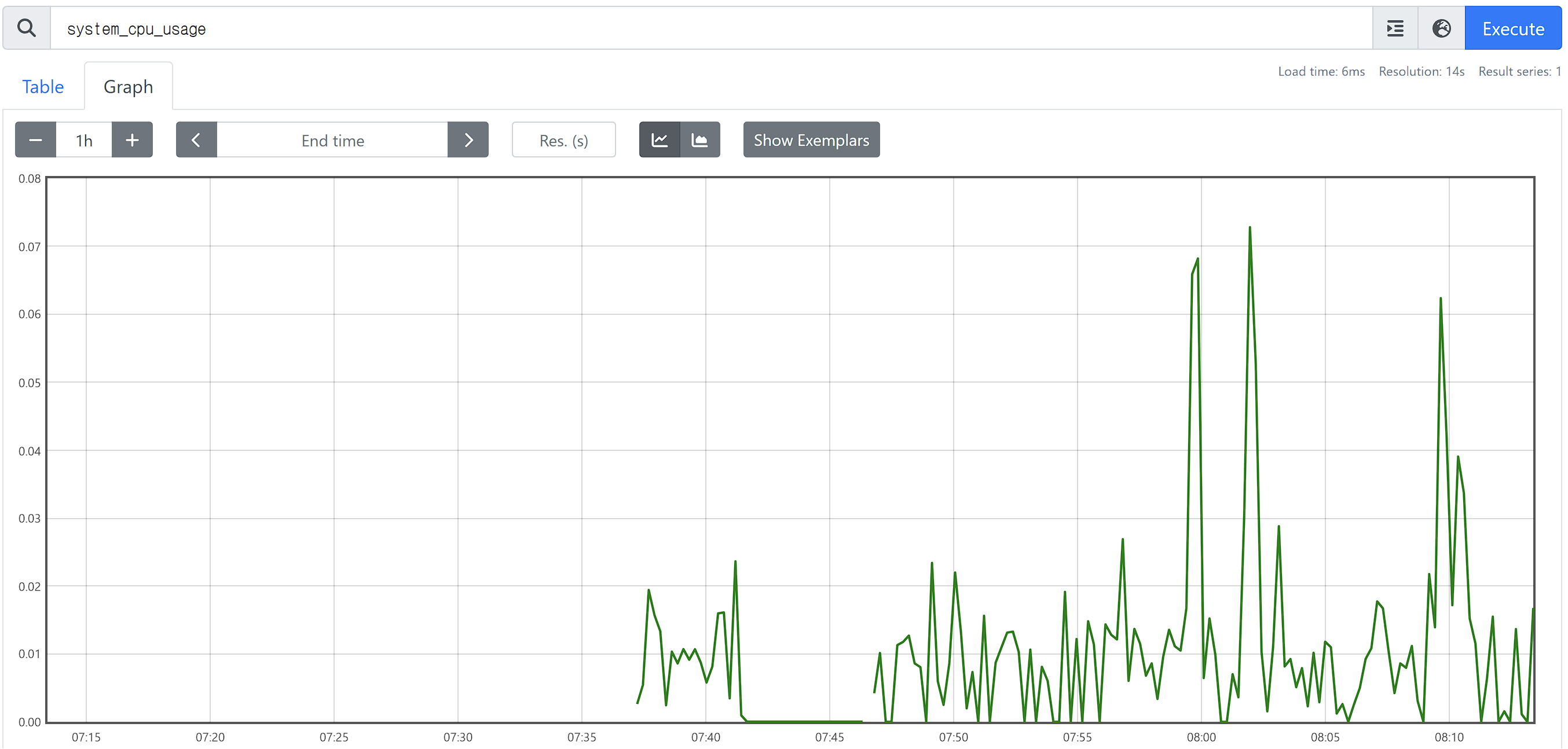Toggle Show Exemplars on
Viewport: 1568px width, 749px height.
coord(811,140)
